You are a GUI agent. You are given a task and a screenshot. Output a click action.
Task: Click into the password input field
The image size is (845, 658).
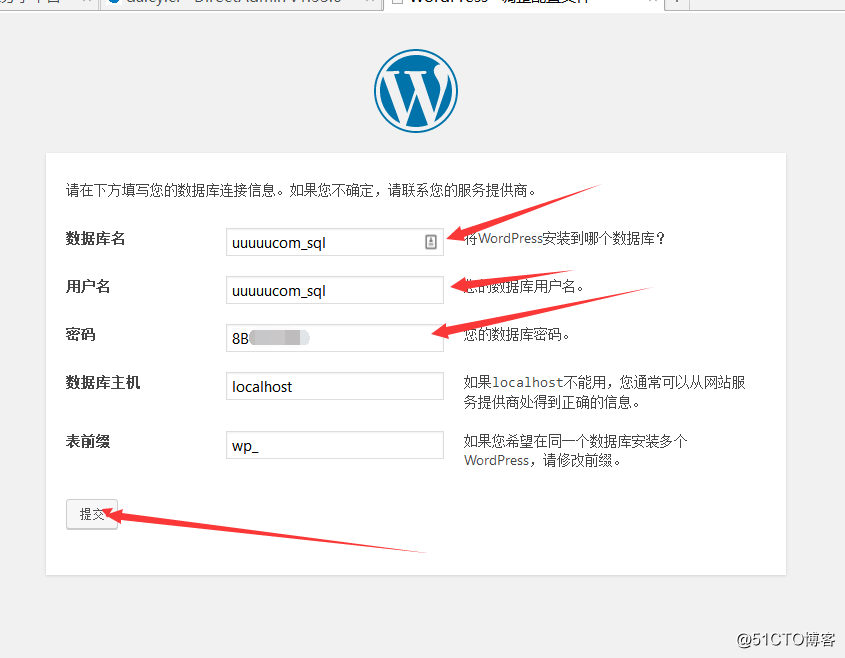335,338
